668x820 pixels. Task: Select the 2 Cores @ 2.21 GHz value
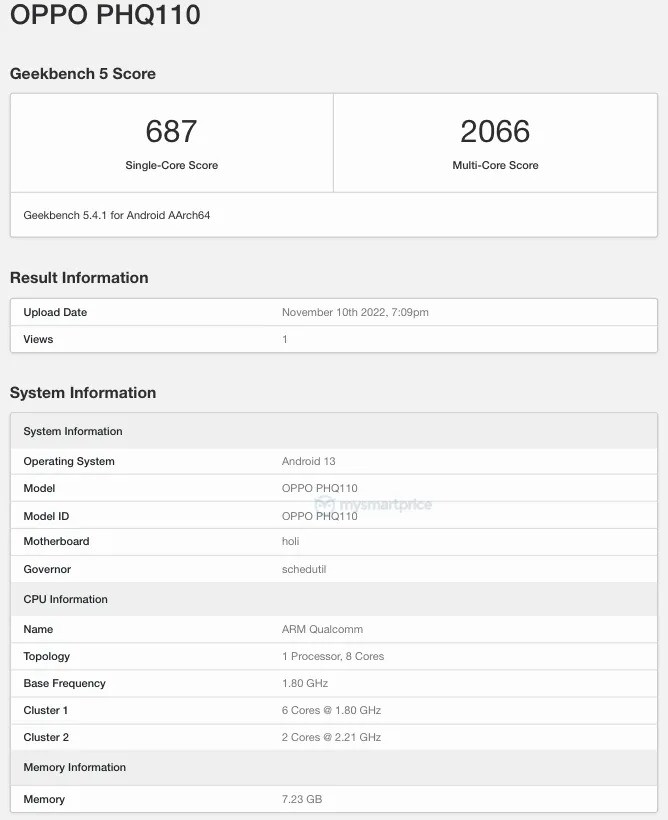click(x=331, y=737)
